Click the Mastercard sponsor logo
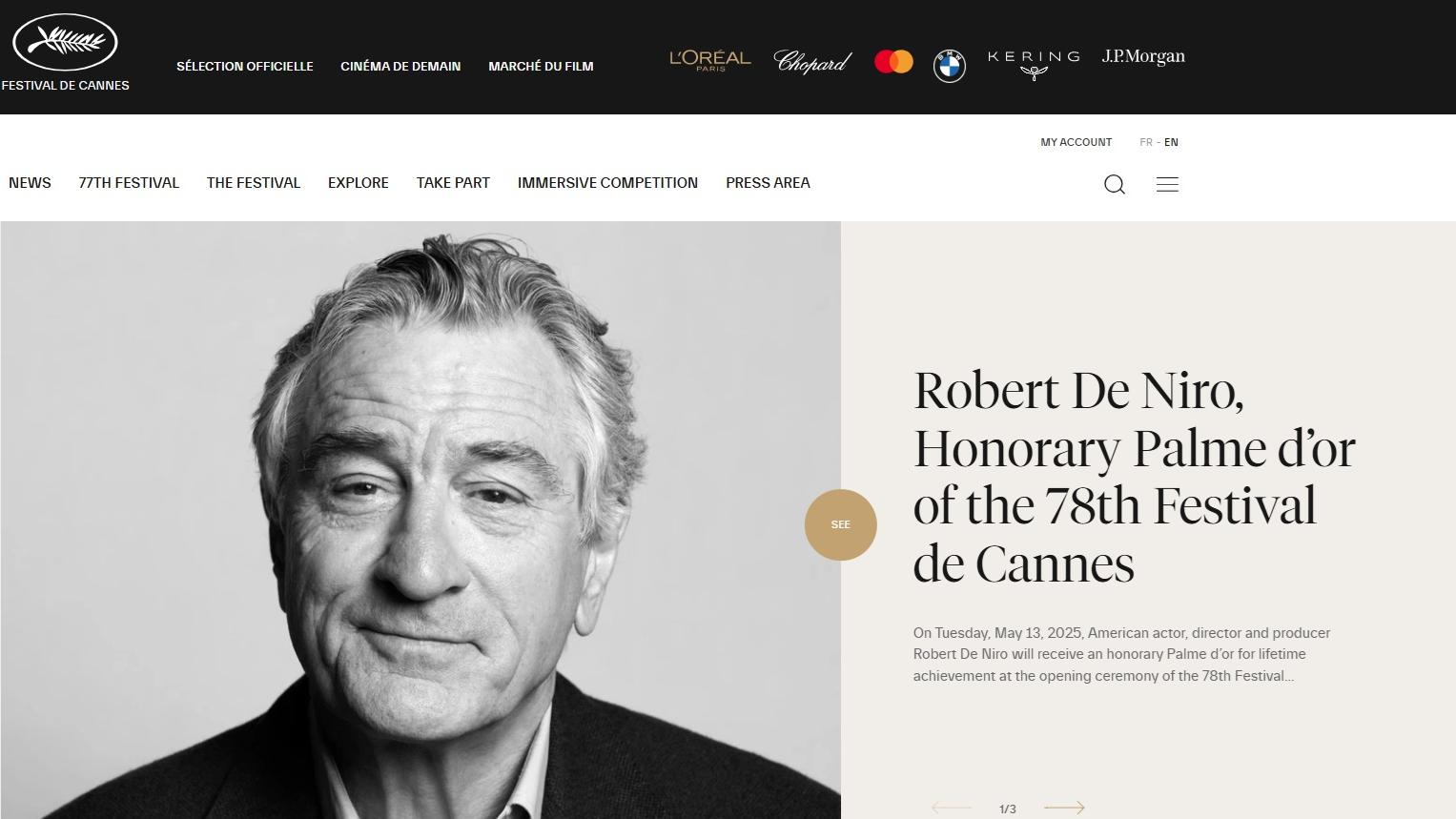The width and height of the screenshot is (1456, 819). [893, 62]
